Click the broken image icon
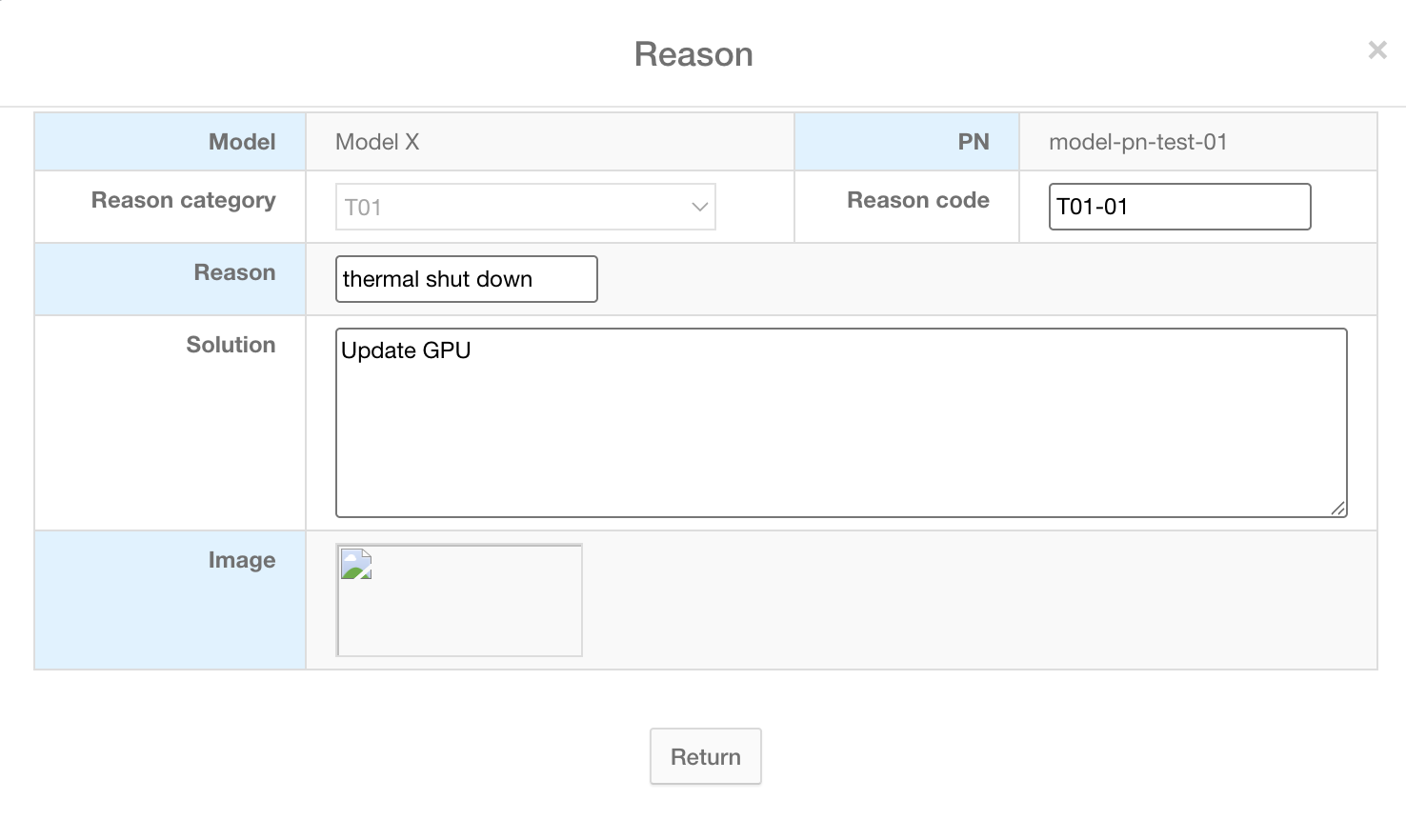Viewport: 1406px width, 840px height. point(356,564)
